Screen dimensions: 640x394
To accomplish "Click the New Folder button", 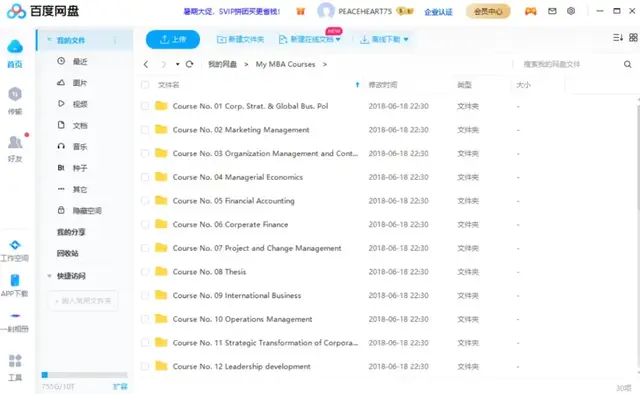I will [x=240, y=39].
